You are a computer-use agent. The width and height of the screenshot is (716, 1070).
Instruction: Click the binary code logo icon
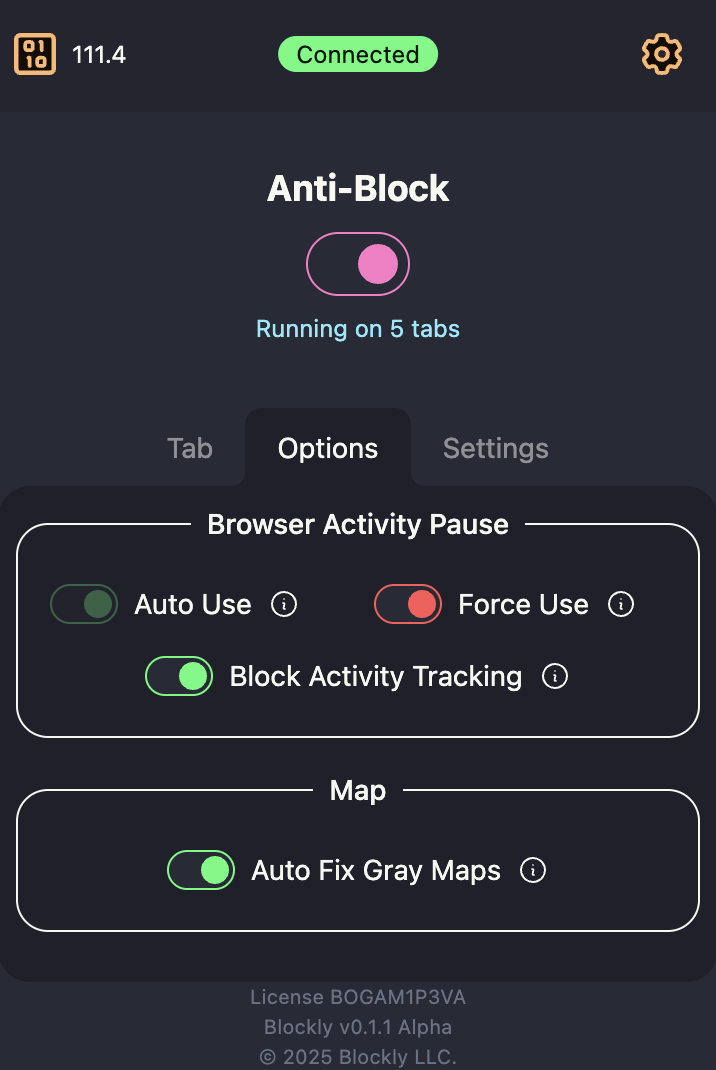35,54
